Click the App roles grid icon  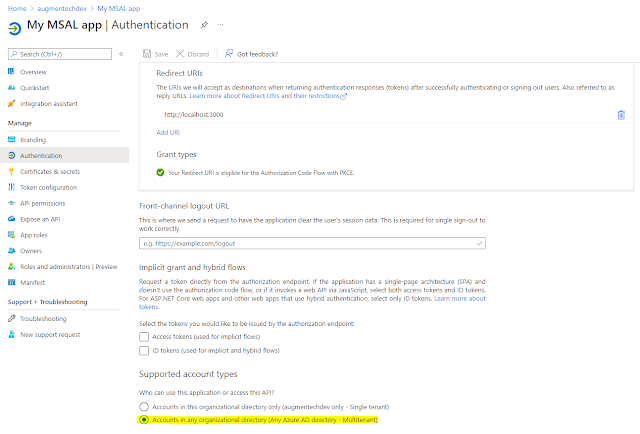click(11, 235)
